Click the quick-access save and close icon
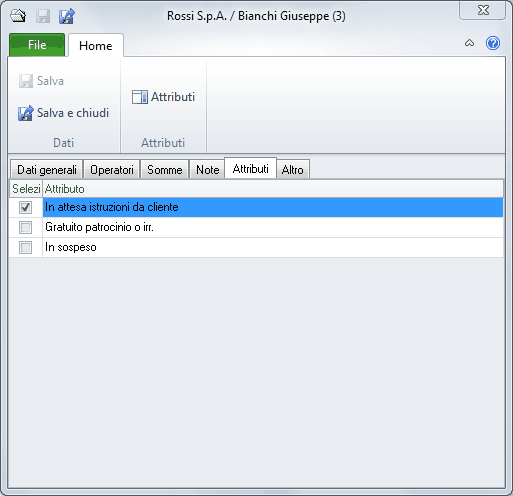Screen dimensions: 513x496 pos(67,16)
